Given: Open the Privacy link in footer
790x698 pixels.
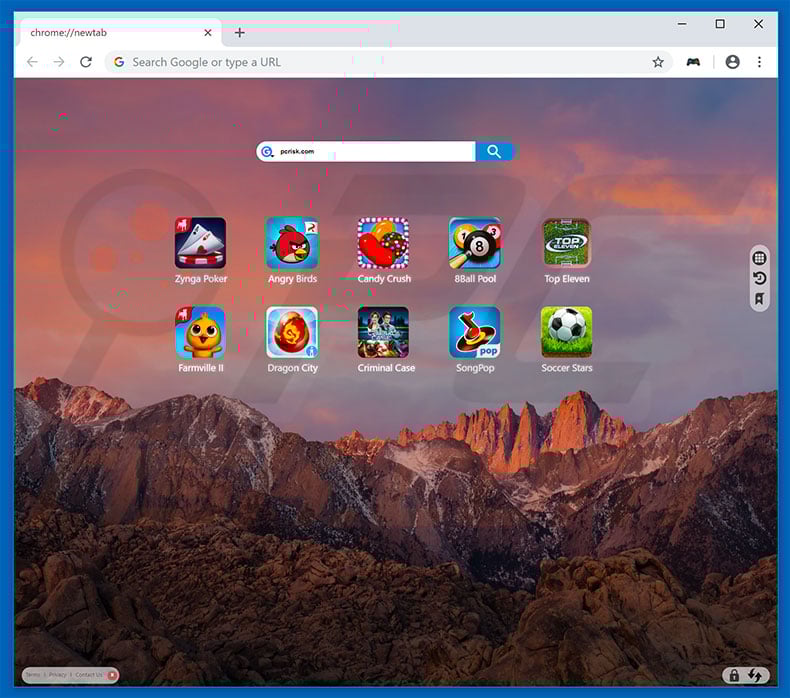Looking at the screenshot, I should coord(57,675).
